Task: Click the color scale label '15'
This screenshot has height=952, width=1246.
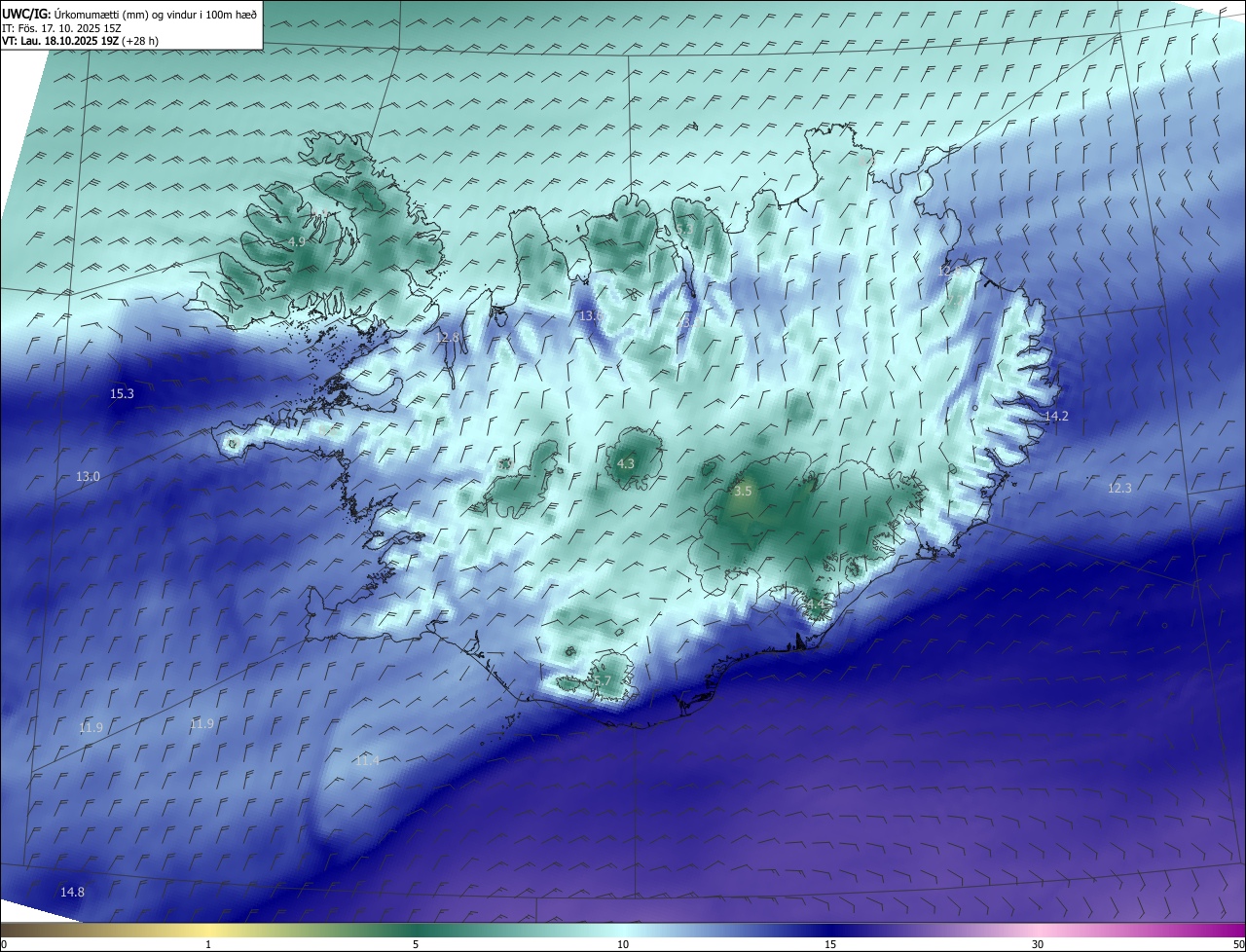Action: click(830, 945)
